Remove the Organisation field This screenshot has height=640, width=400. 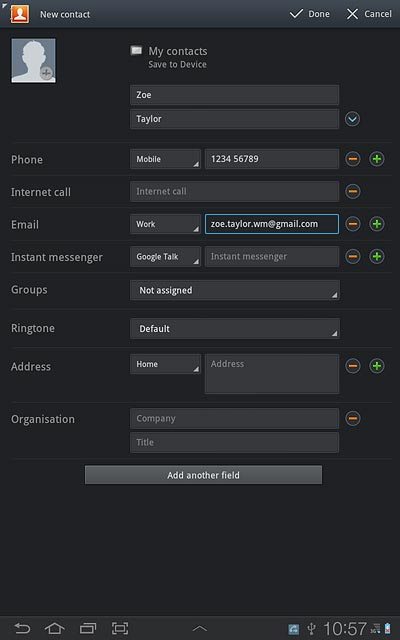[x=353, y=418]
